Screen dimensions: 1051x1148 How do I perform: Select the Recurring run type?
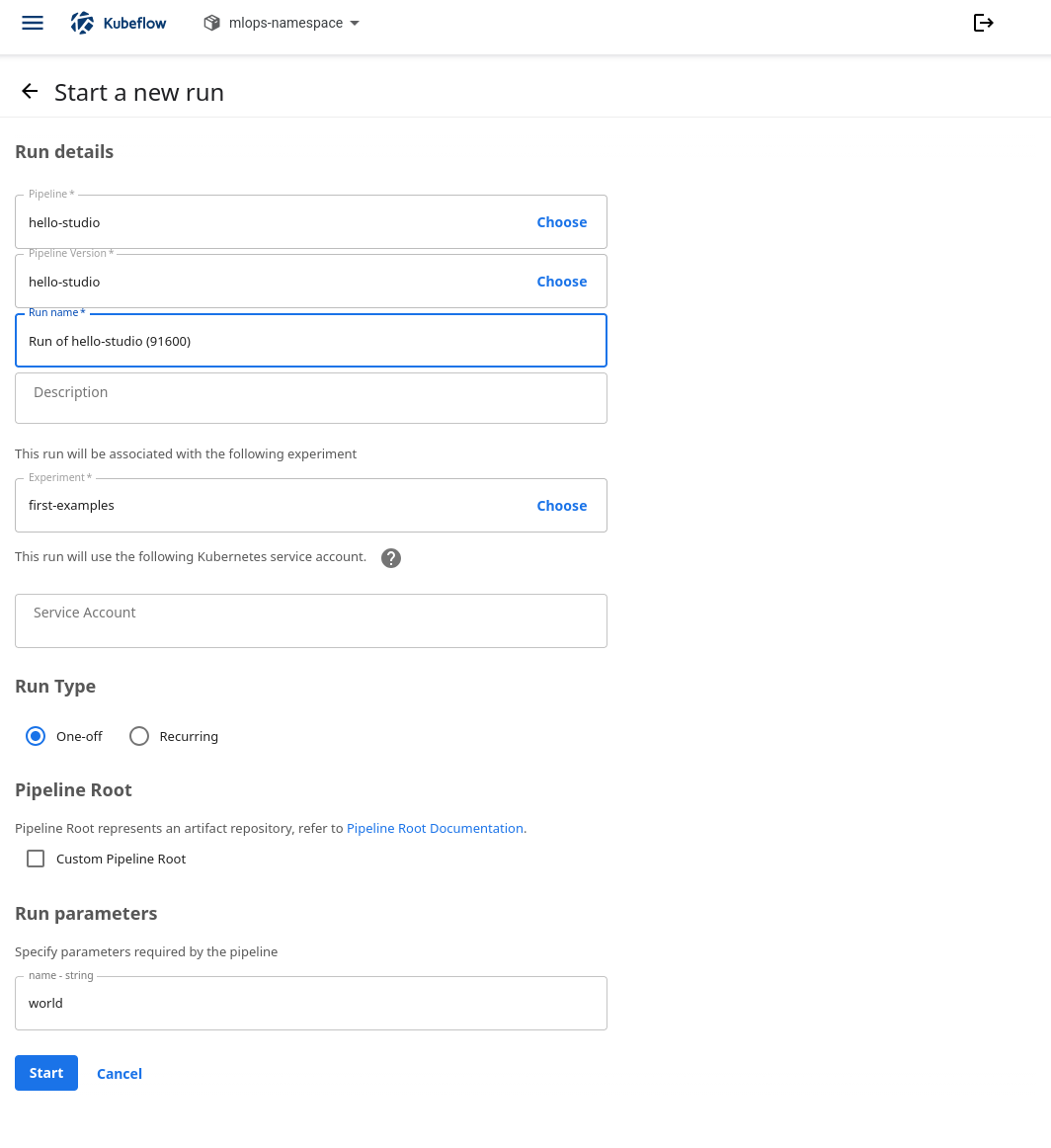139,736
